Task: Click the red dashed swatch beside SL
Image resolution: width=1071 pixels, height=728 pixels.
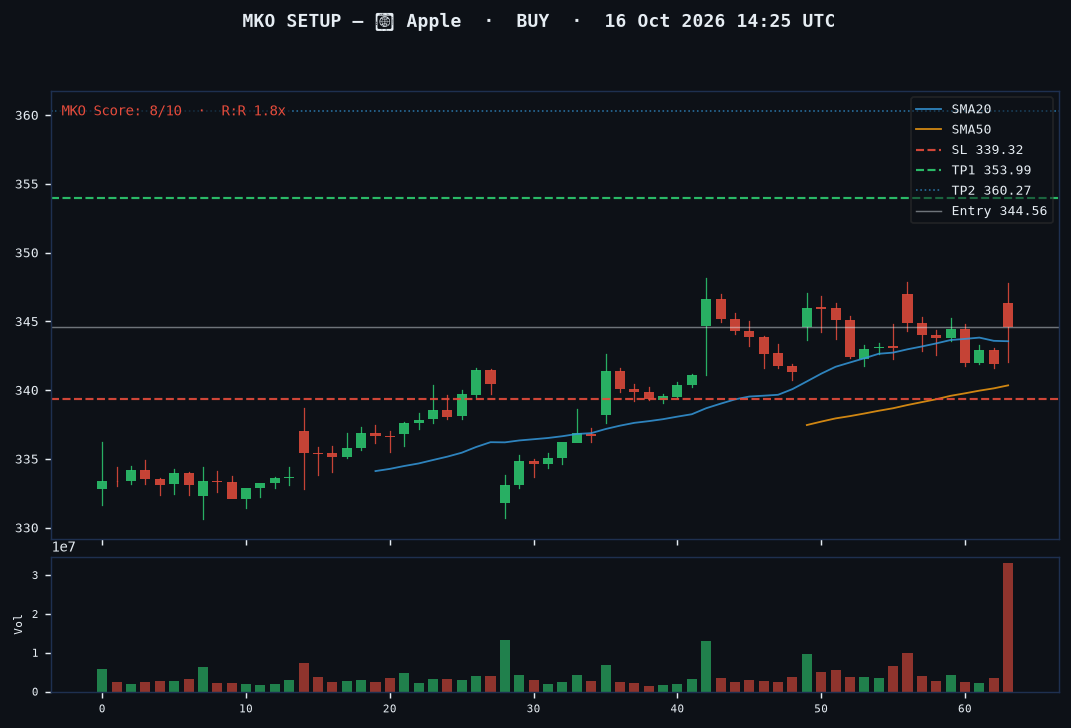Action: click(x=928, y=150)
